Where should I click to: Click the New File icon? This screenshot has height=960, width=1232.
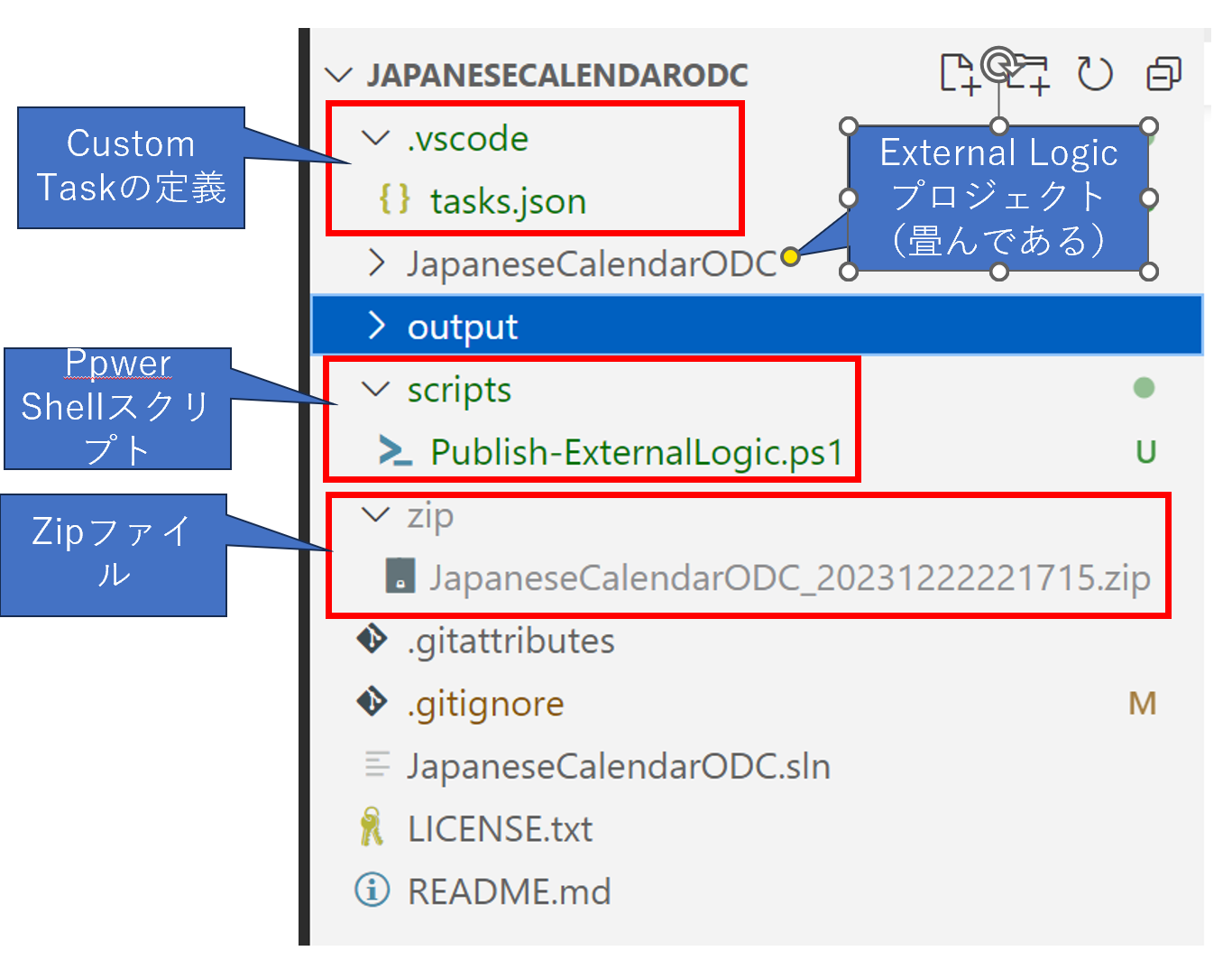961,74
